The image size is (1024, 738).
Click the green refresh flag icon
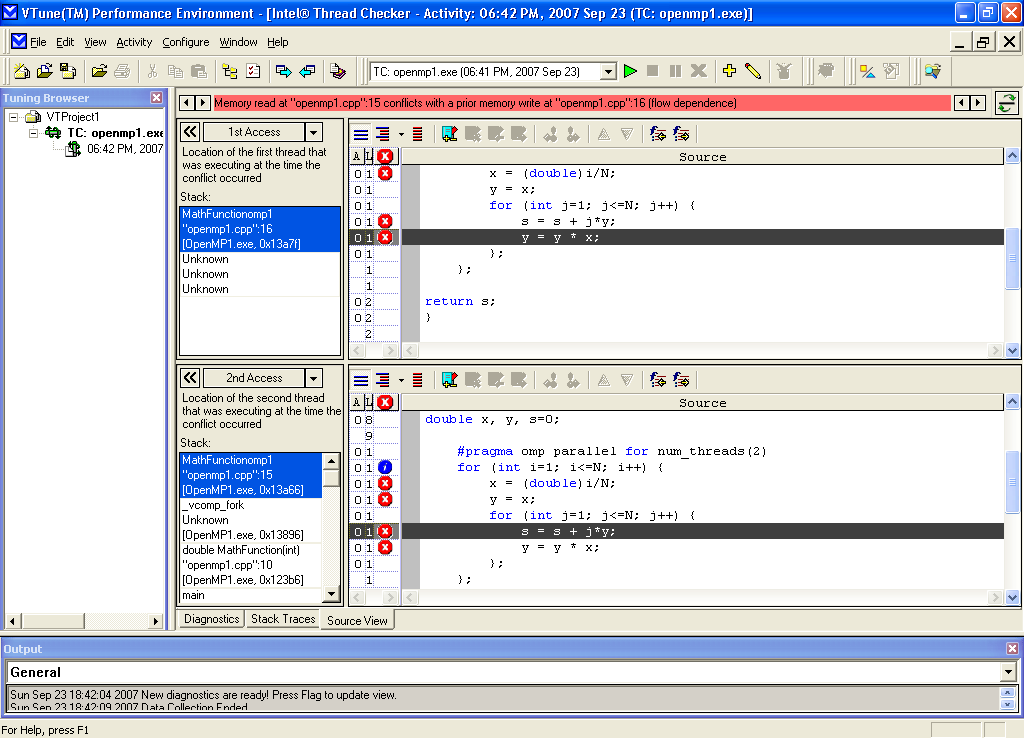click(x=1006, y=103)
